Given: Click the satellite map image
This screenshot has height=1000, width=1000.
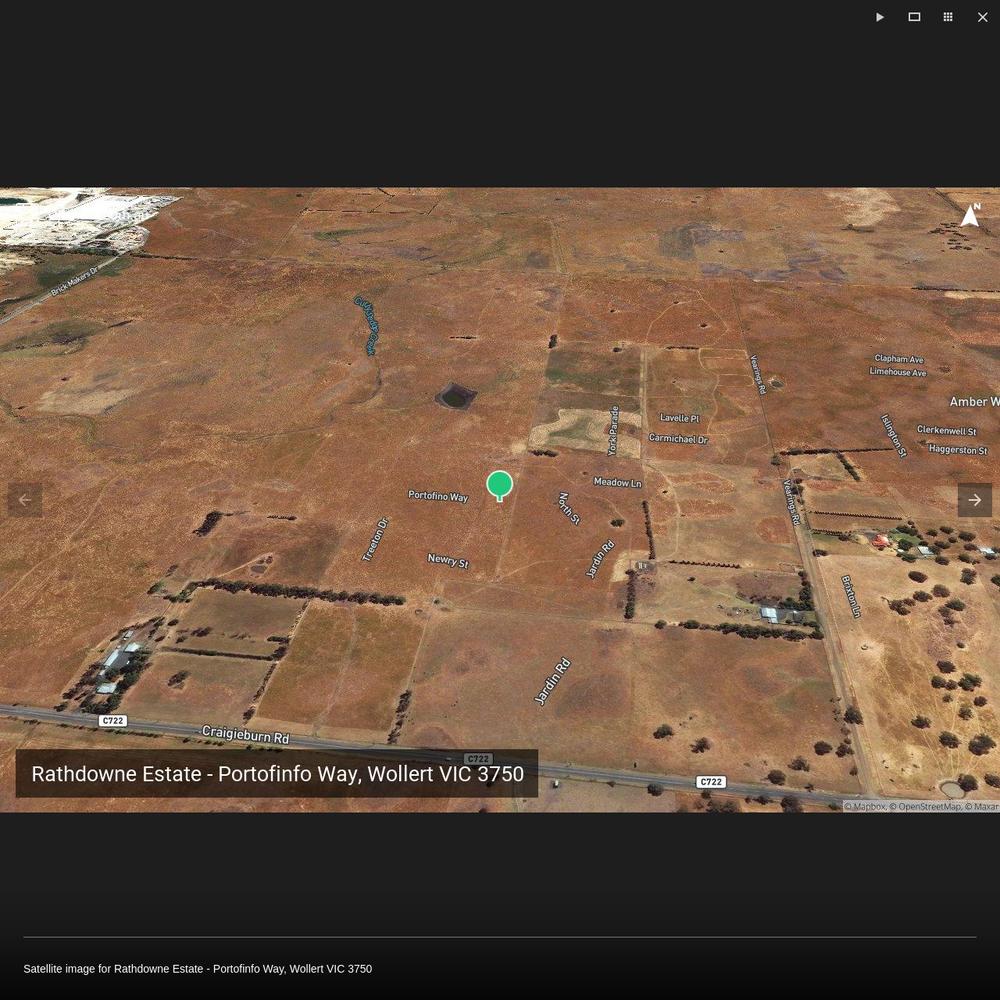Looking at the screenshot, I should tap(500, 500).
